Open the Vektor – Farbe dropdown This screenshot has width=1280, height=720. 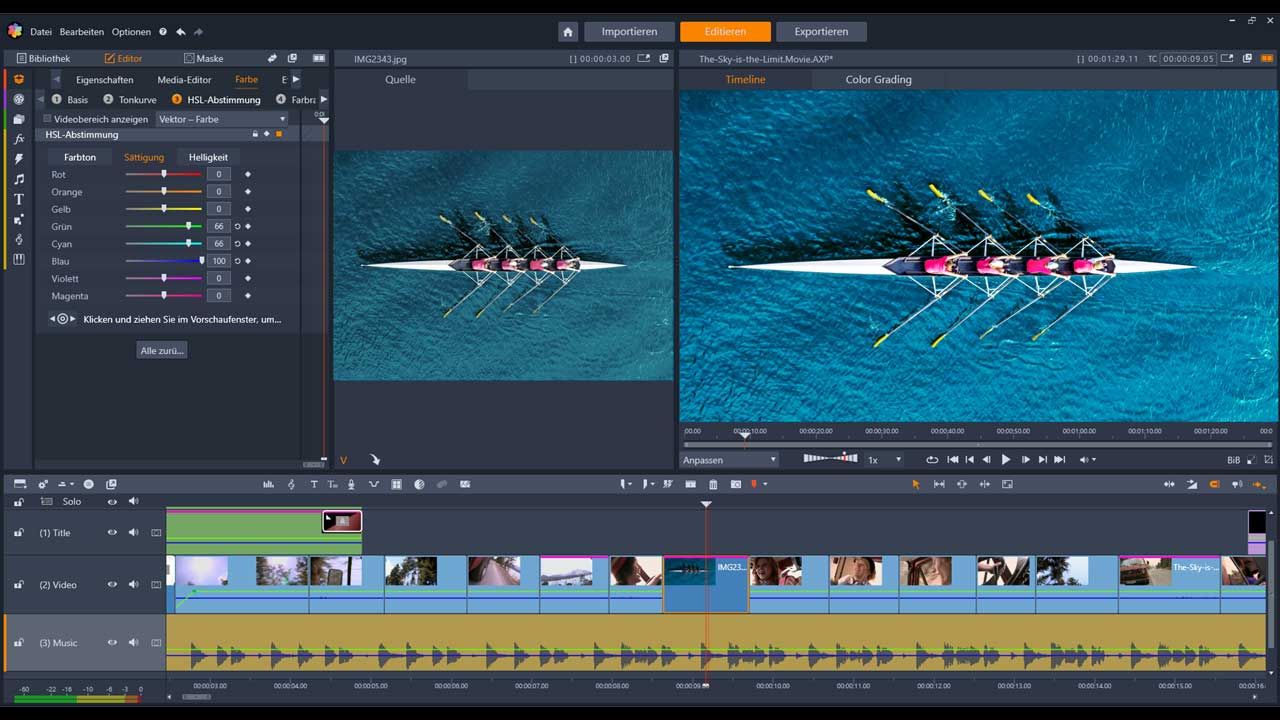(222, 119)
